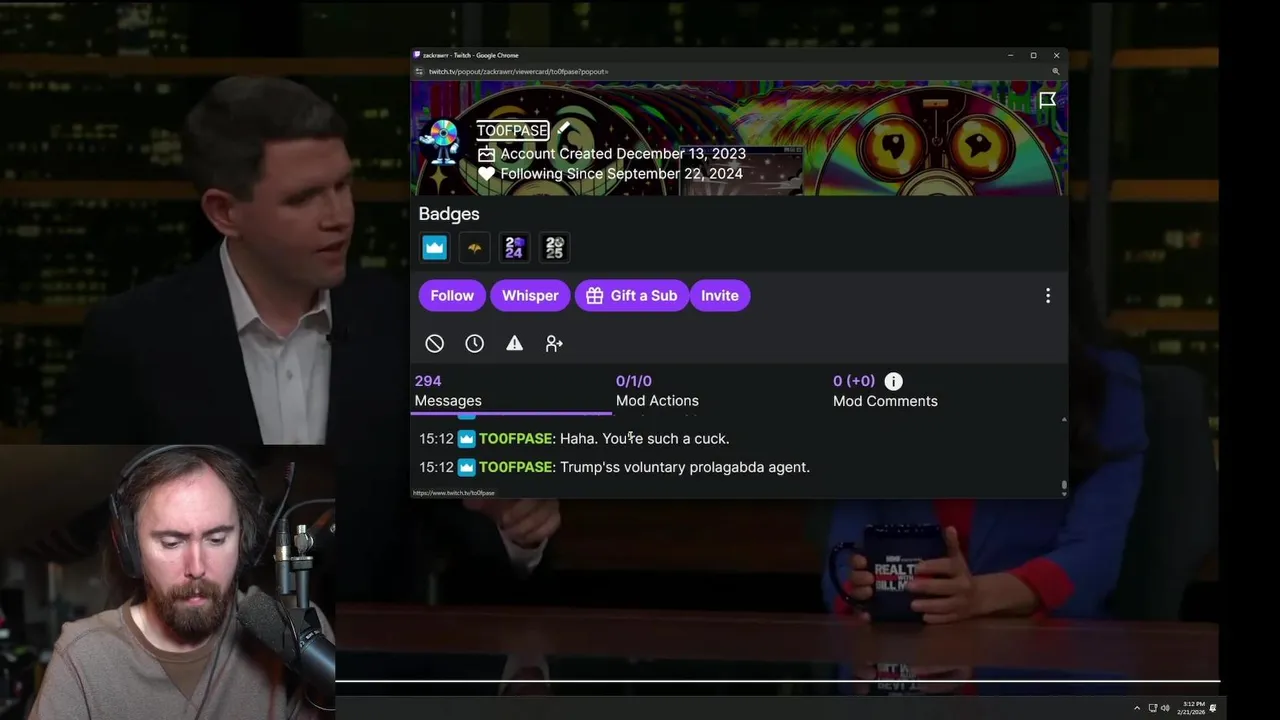Switch to the Mod Comments tab

[885, 391]
